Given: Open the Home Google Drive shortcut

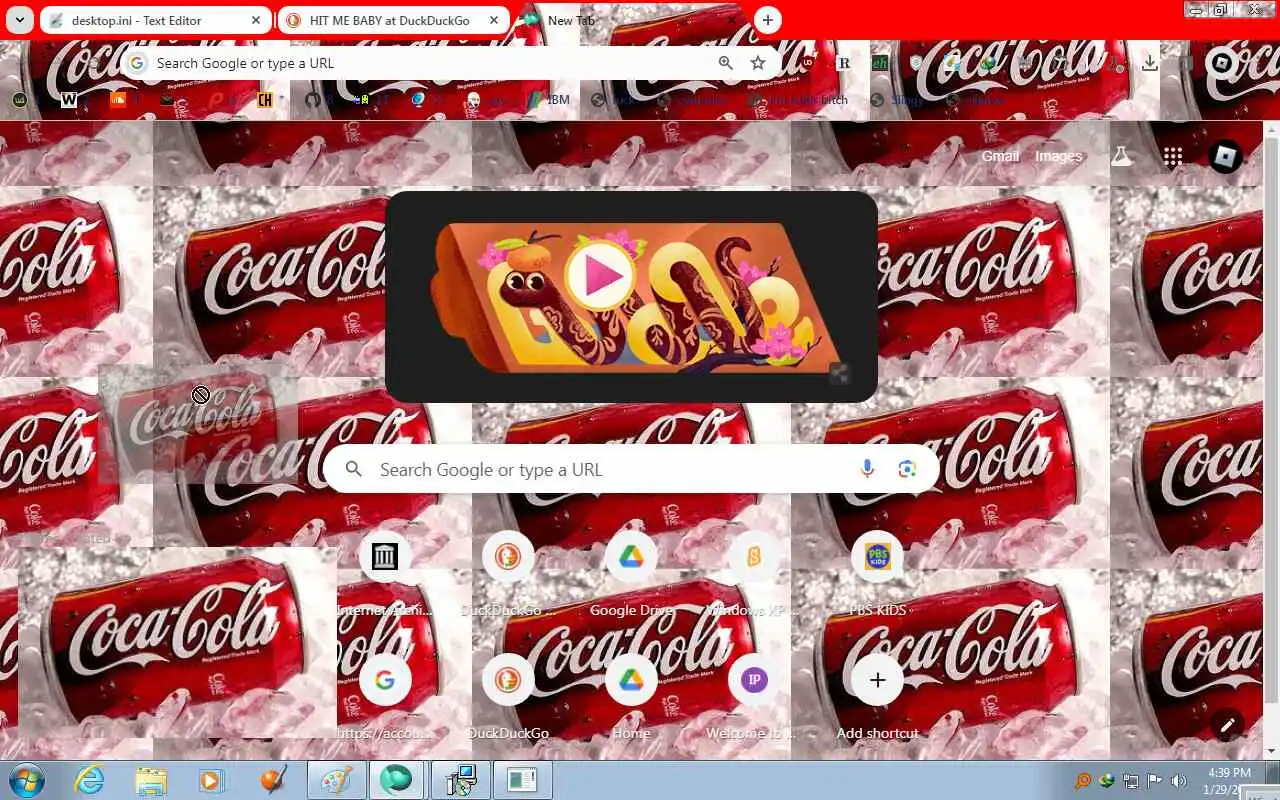Looking at the screenshot, I should tap(631, 698).
